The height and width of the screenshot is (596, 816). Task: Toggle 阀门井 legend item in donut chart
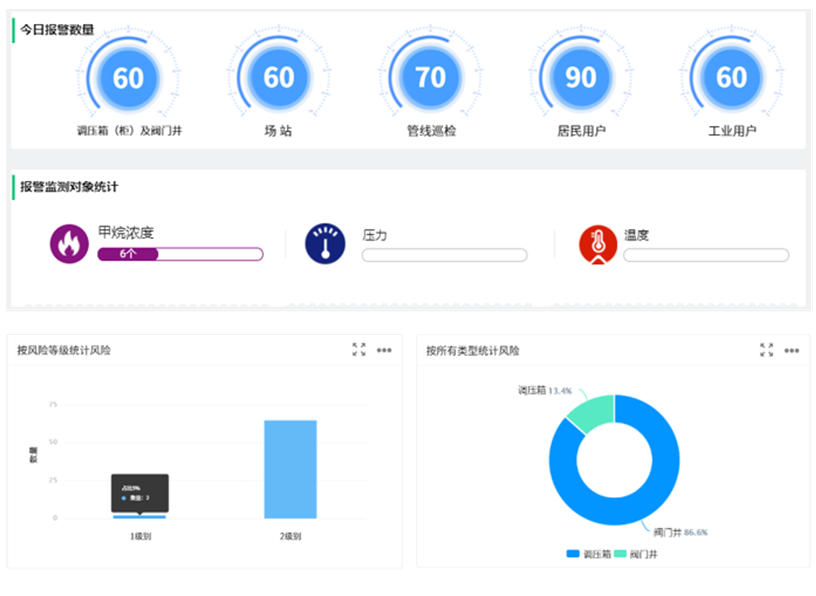[636, 553]
